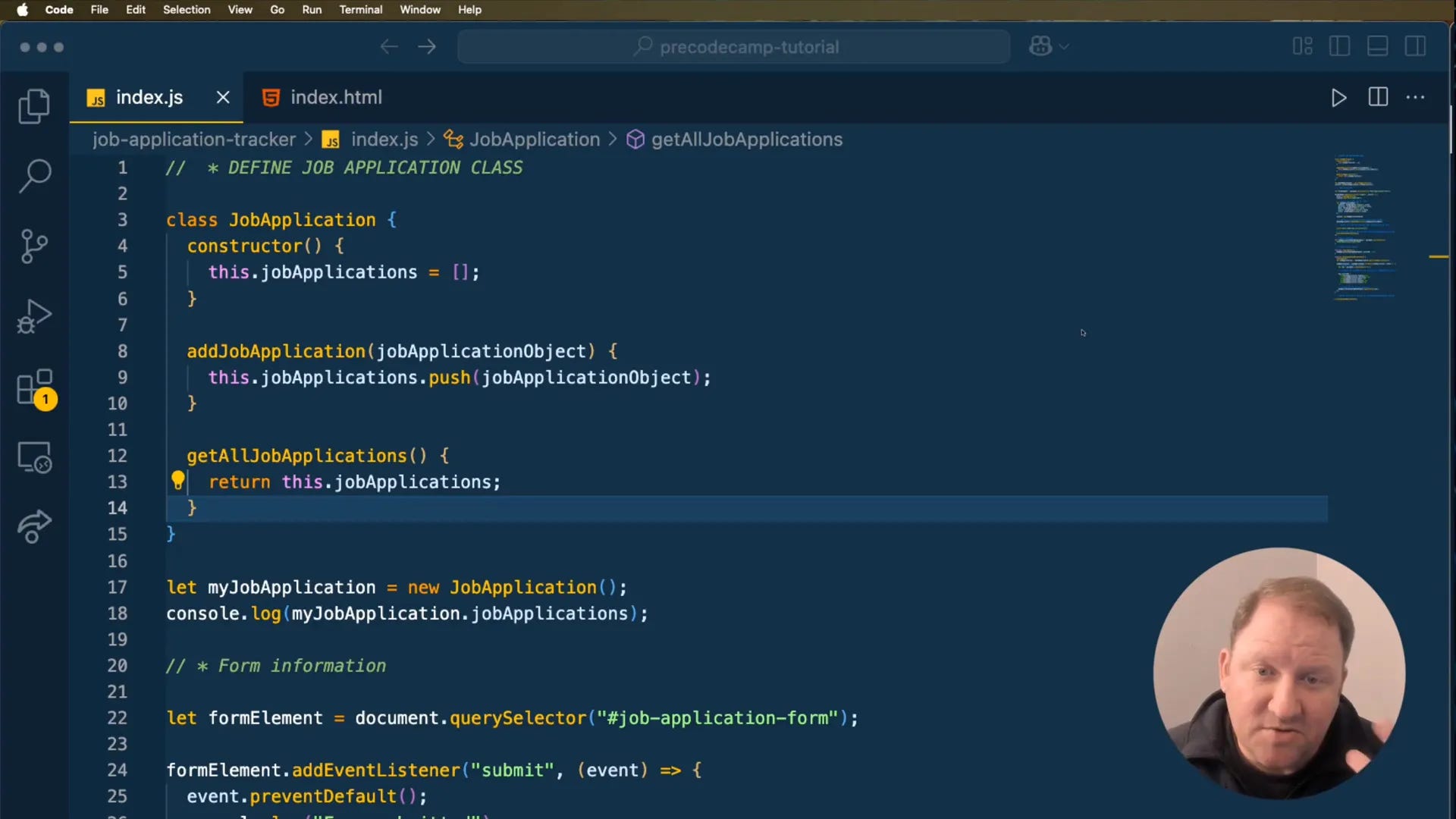This screenshot has width=1456, height=819.
Task: Click 'let myJobApplication' on line 17
Action: 271,588
